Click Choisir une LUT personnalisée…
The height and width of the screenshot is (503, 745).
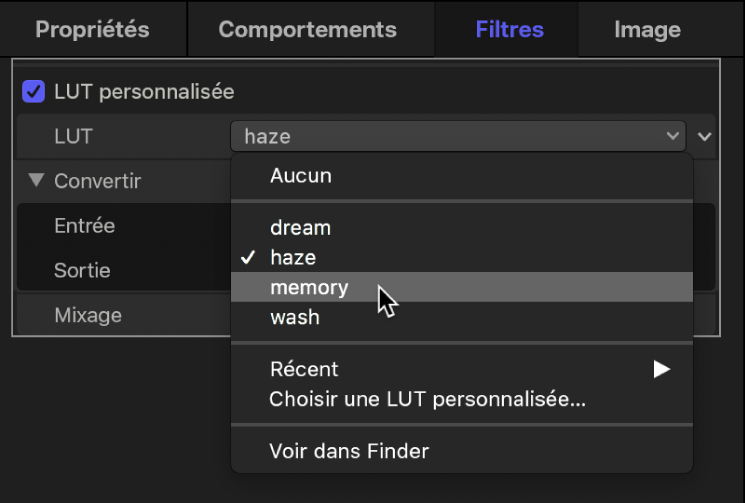coord(427,400)
